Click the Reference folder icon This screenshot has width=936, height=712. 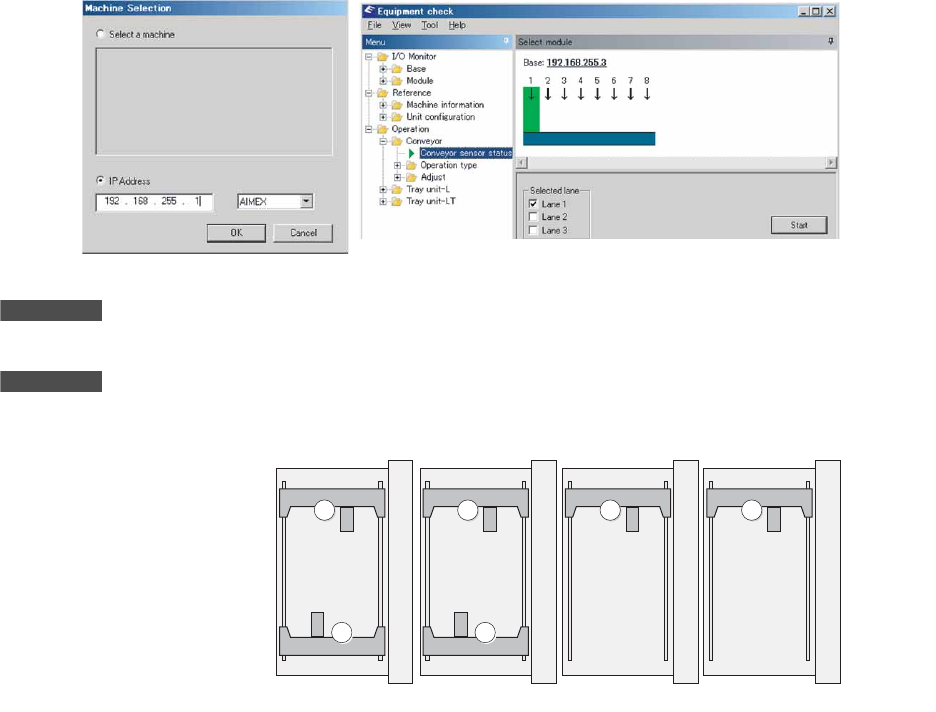click(383, 93)
